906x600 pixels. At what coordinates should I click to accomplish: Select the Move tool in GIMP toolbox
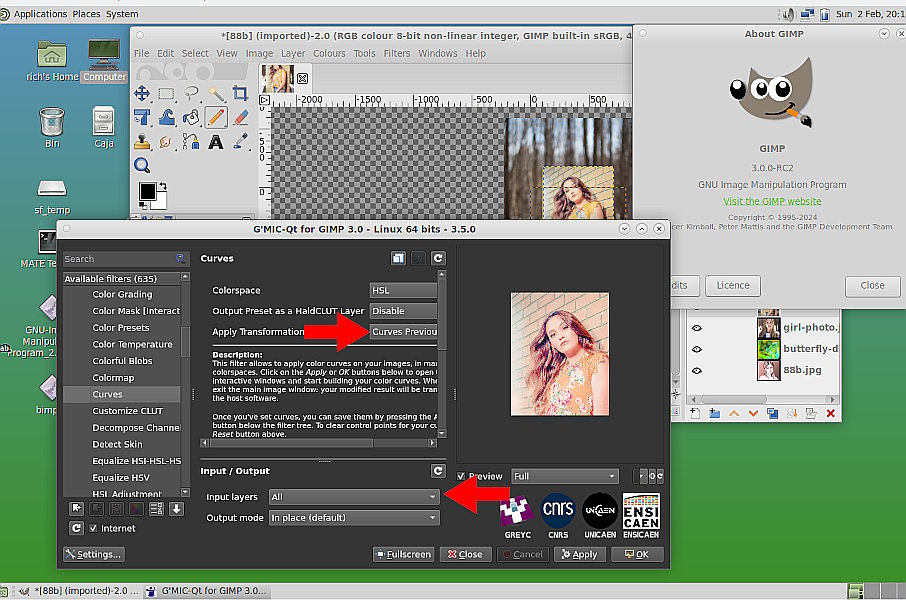[x=142, y=93]
